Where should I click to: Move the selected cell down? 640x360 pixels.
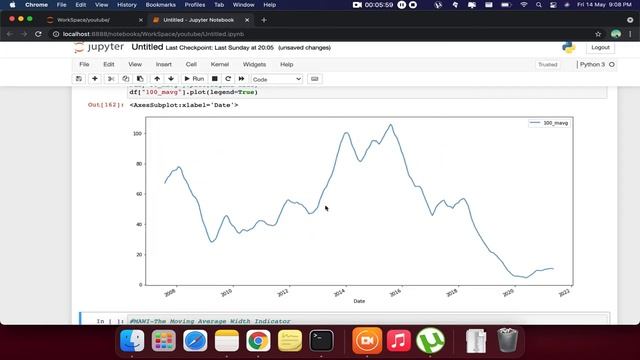171,79
